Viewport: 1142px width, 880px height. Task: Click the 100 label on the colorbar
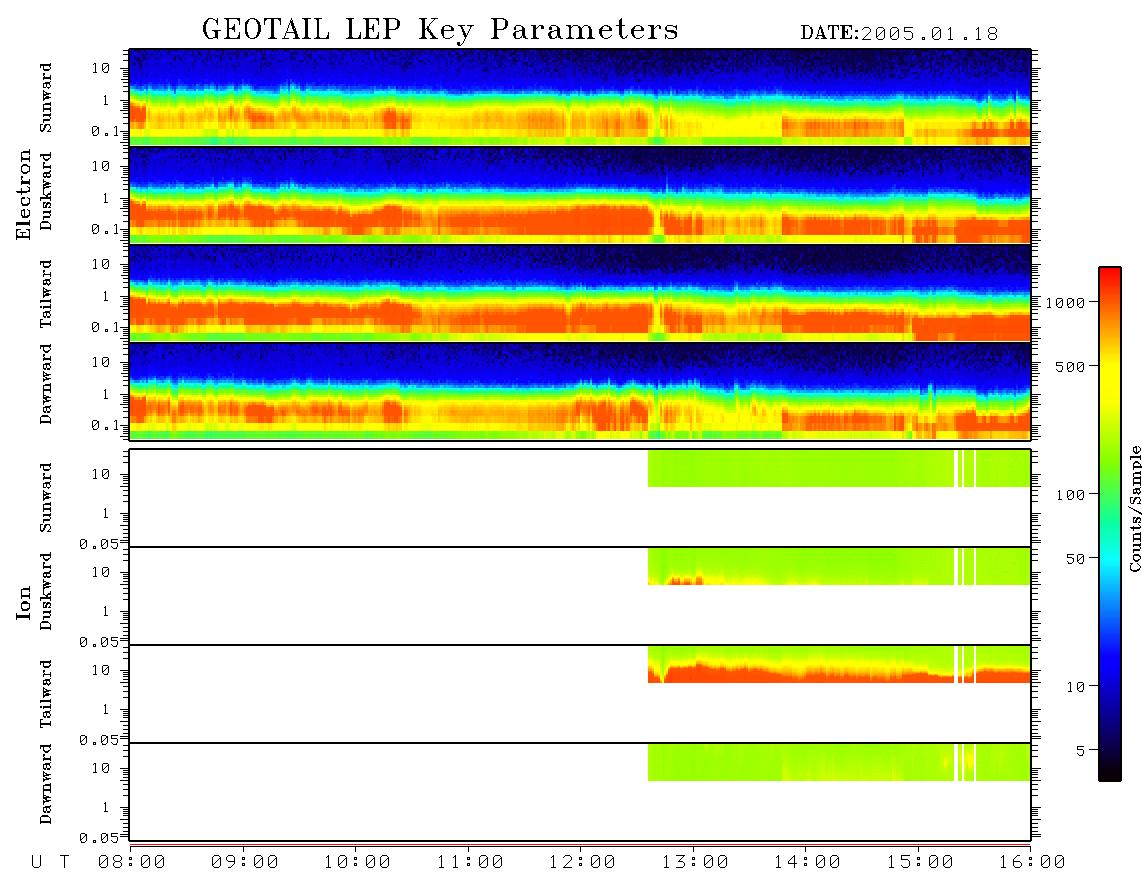1070,495
